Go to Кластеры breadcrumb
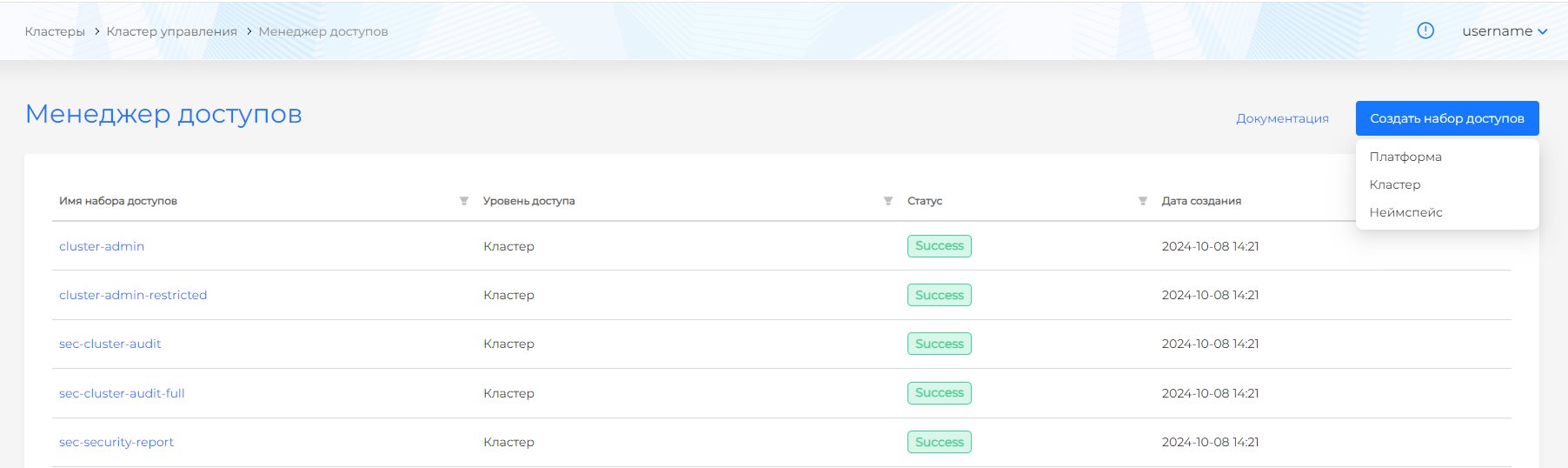The width and height of the screenshot is (1568, 468). tap(55, 31)
